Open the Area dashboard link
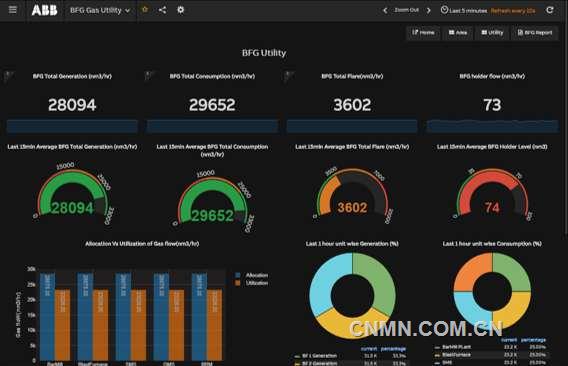 458,33
